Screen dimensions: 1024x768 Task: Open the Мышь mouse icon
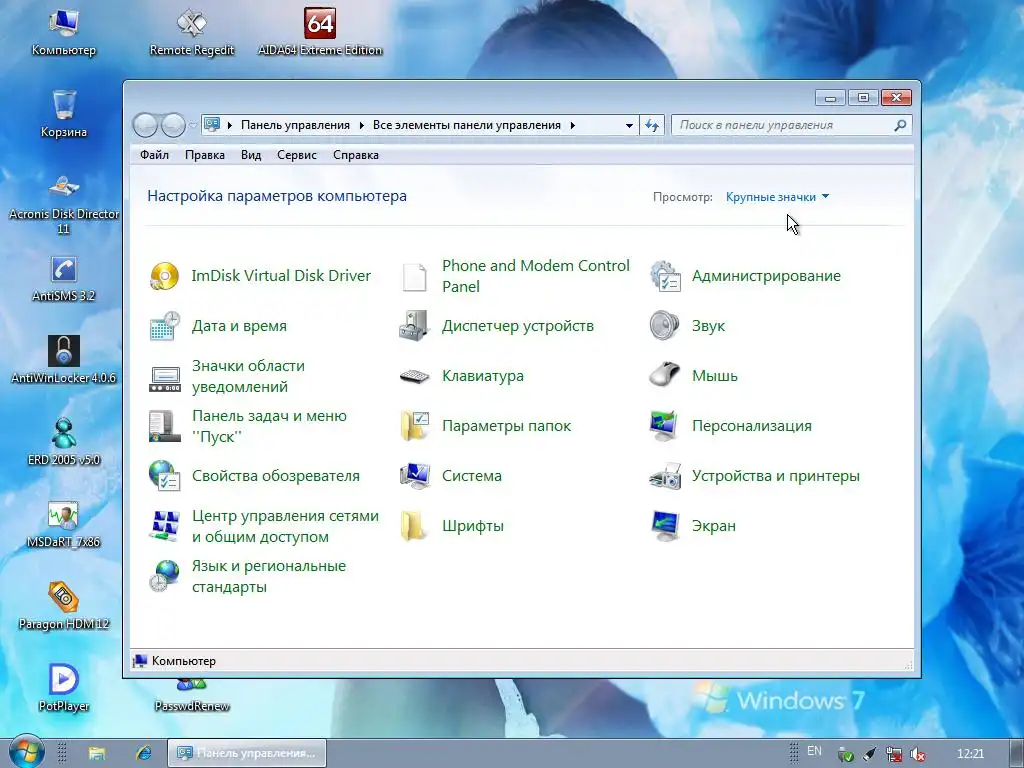665,376
